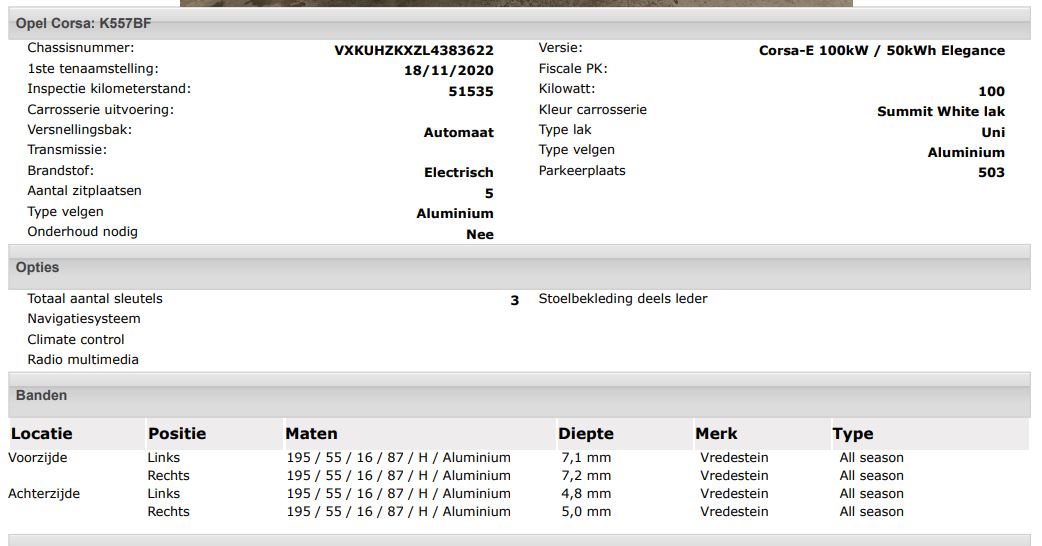Click the Merk column header
The height and width of the screenshot is (546, 1042).
(x=762, y=434)
